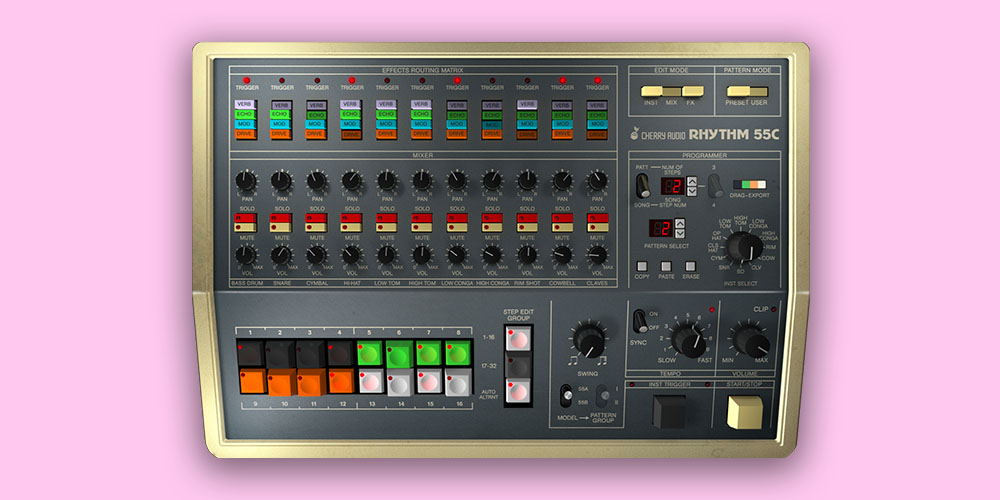Click the Claves VOL knob

pos(597,255)
